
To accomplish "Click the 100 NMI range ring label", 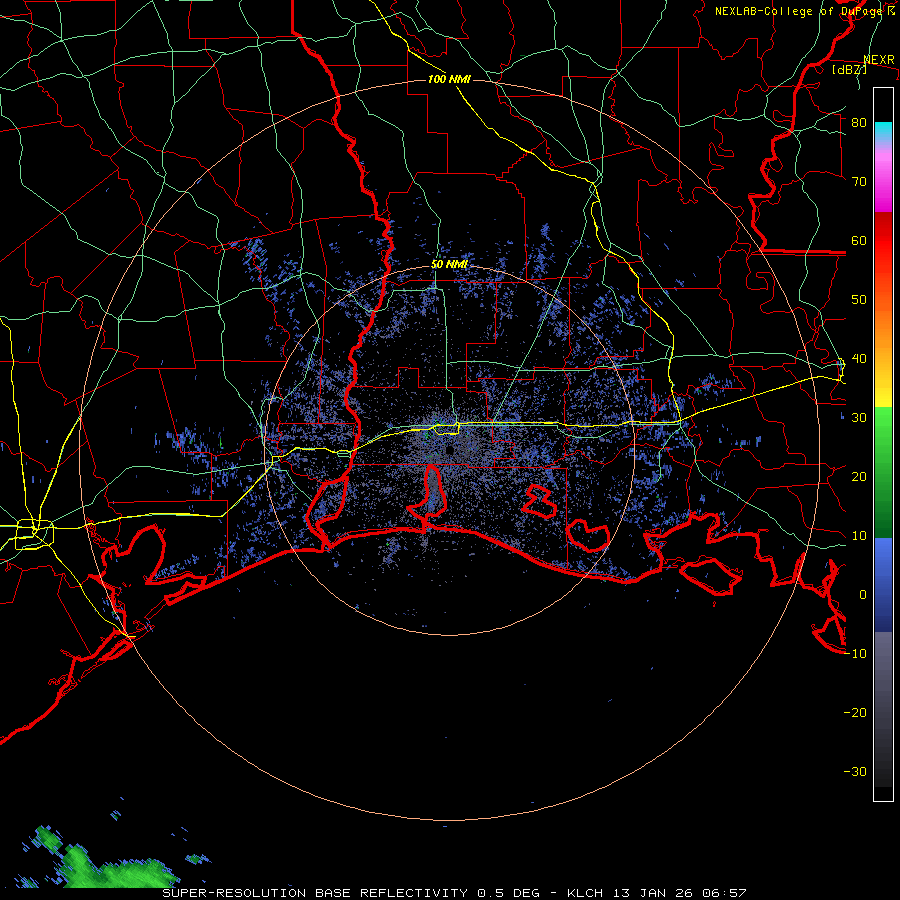I will point(449,79).
